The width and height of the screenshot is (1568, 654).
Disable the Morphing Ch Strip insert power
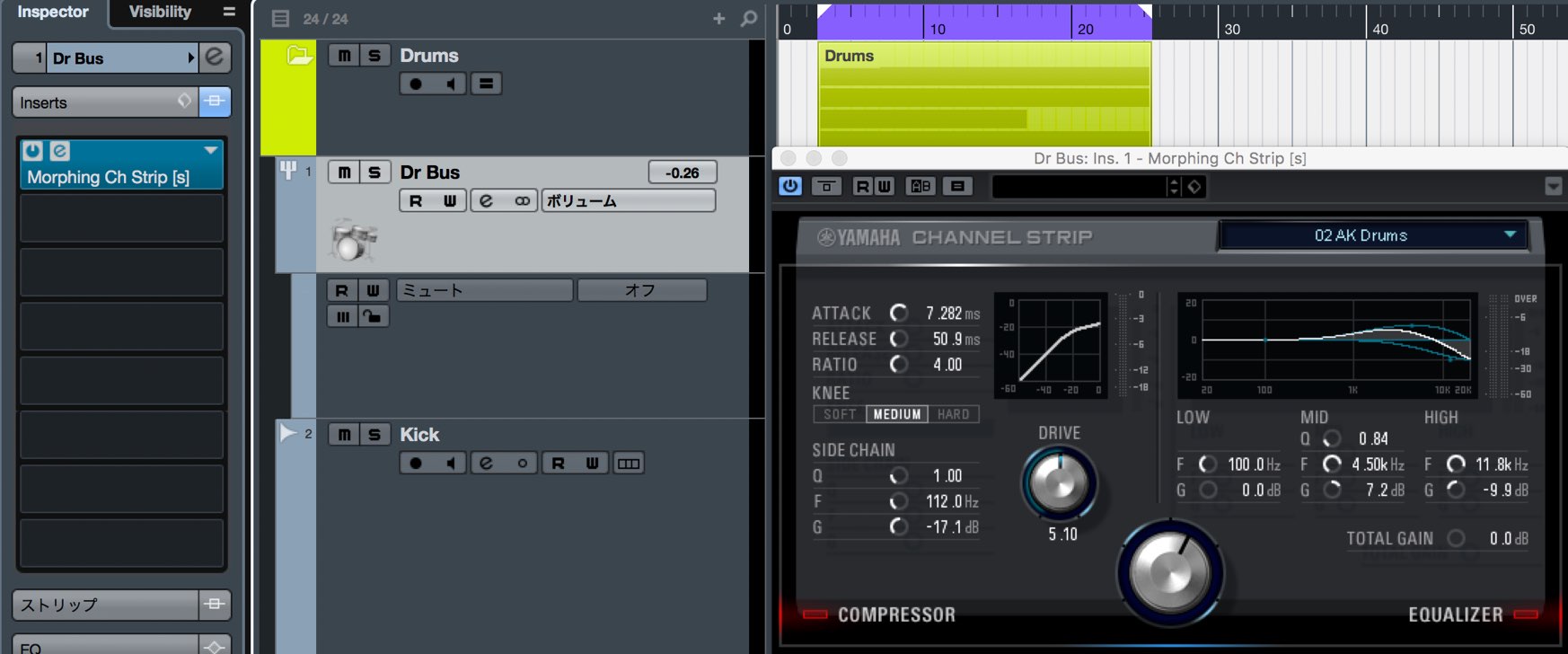[x=33, y=150]
